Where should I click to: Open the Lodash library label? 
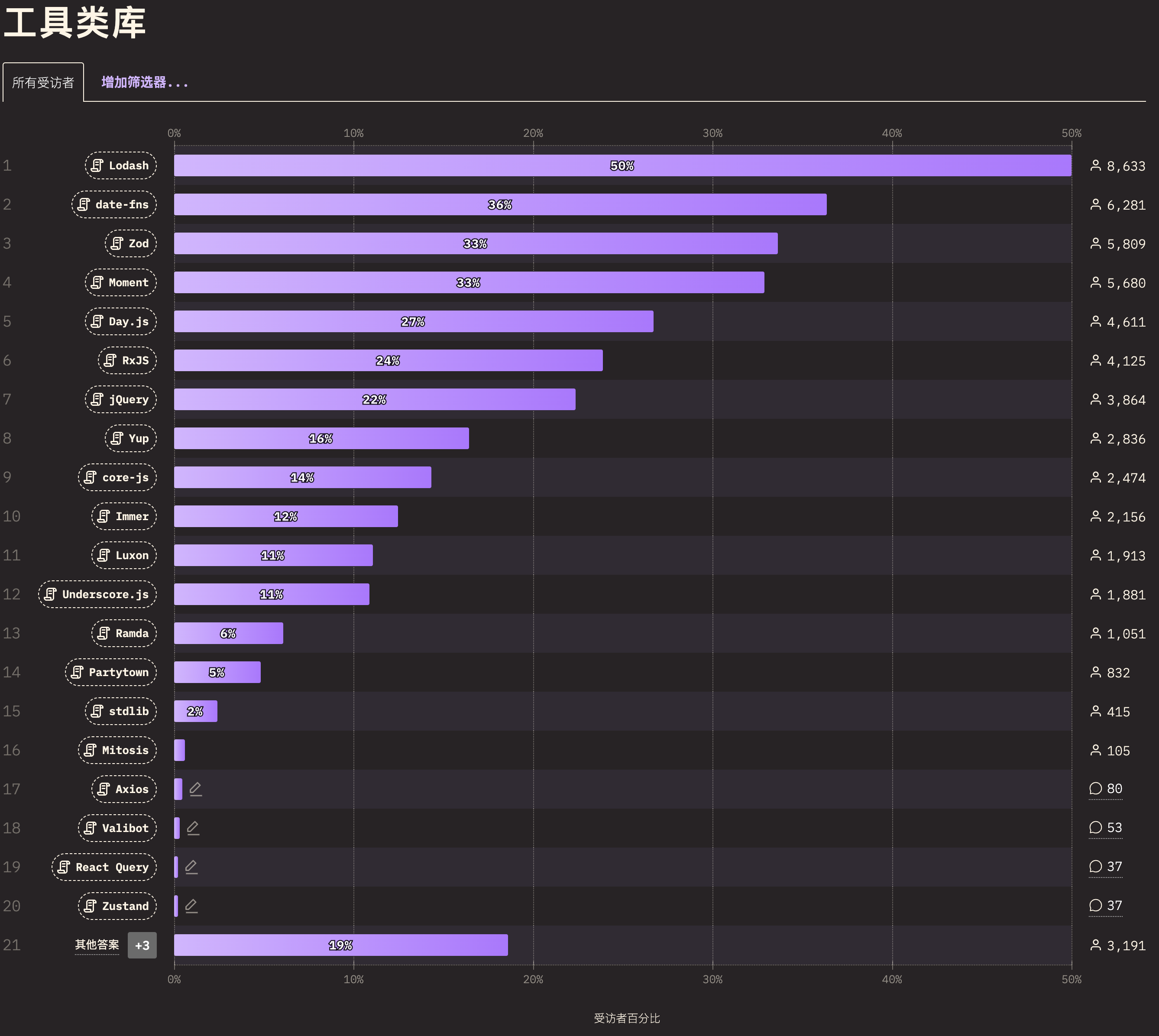coord(121,165)
